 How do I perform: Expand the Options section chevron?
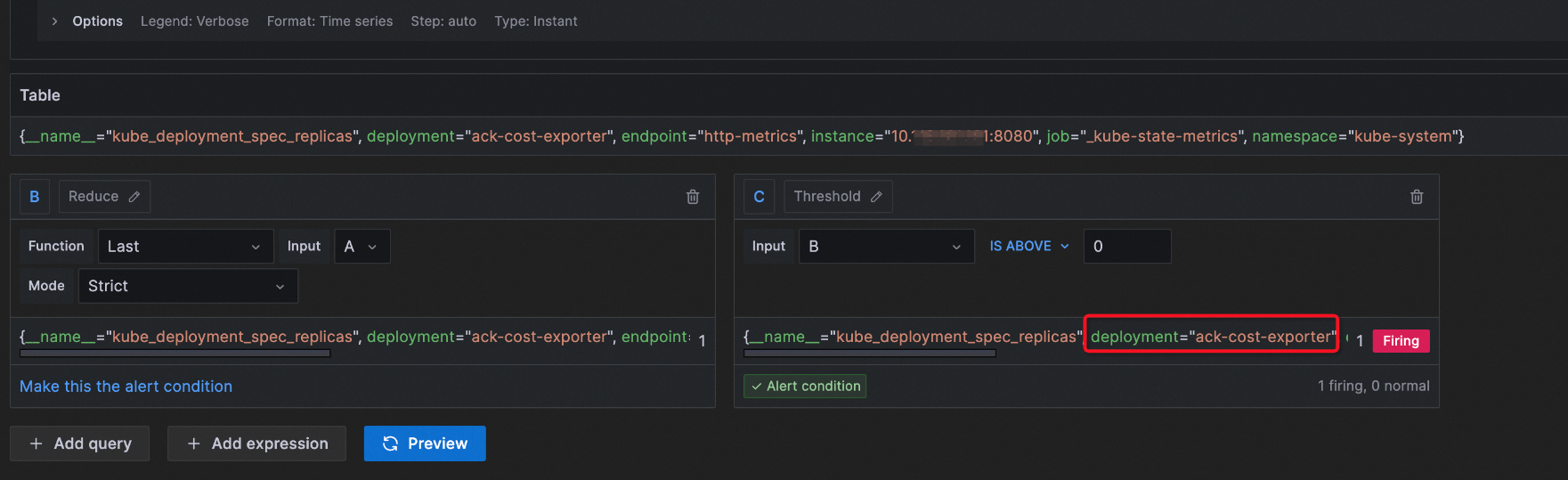(54, 21)
